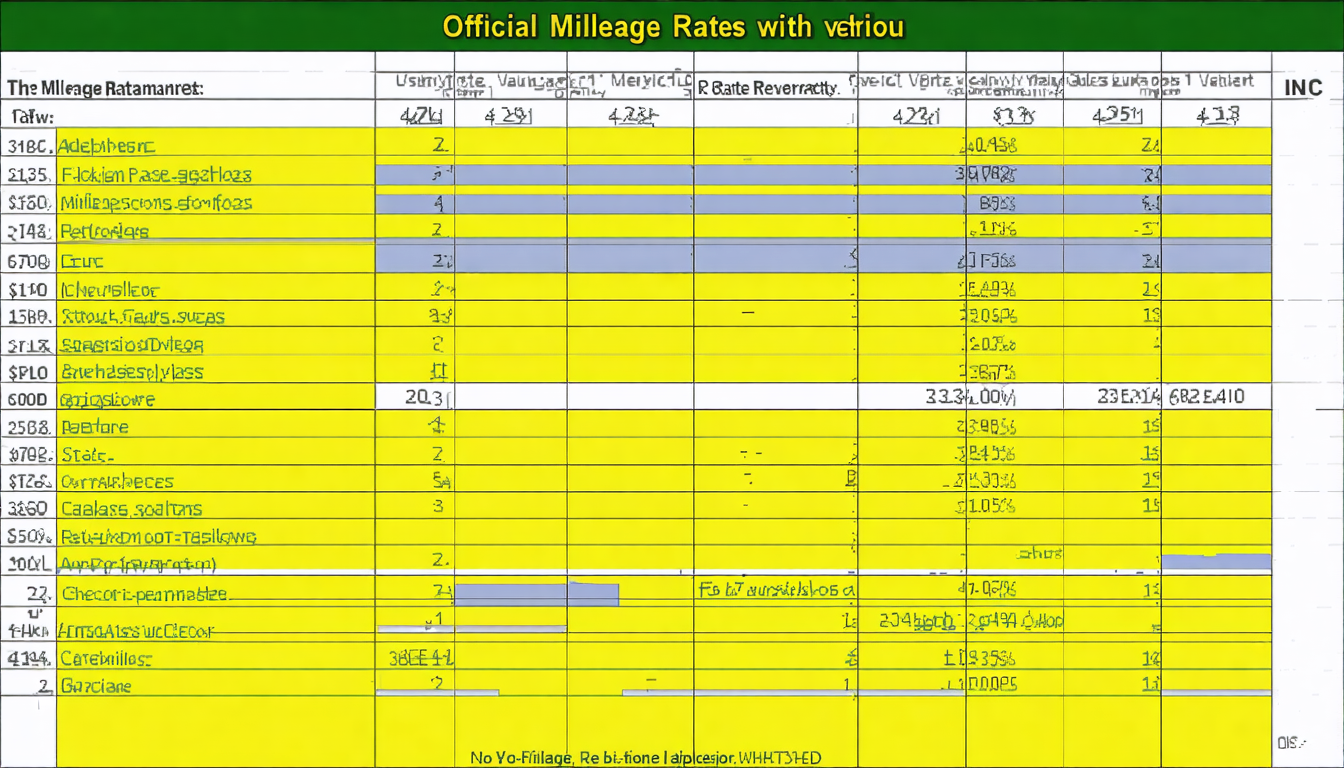Click the 'Official Milleage Rates' title banner
Image resolution: width=1344 pixels, height=768 pixels.
[x=672, y=26]
